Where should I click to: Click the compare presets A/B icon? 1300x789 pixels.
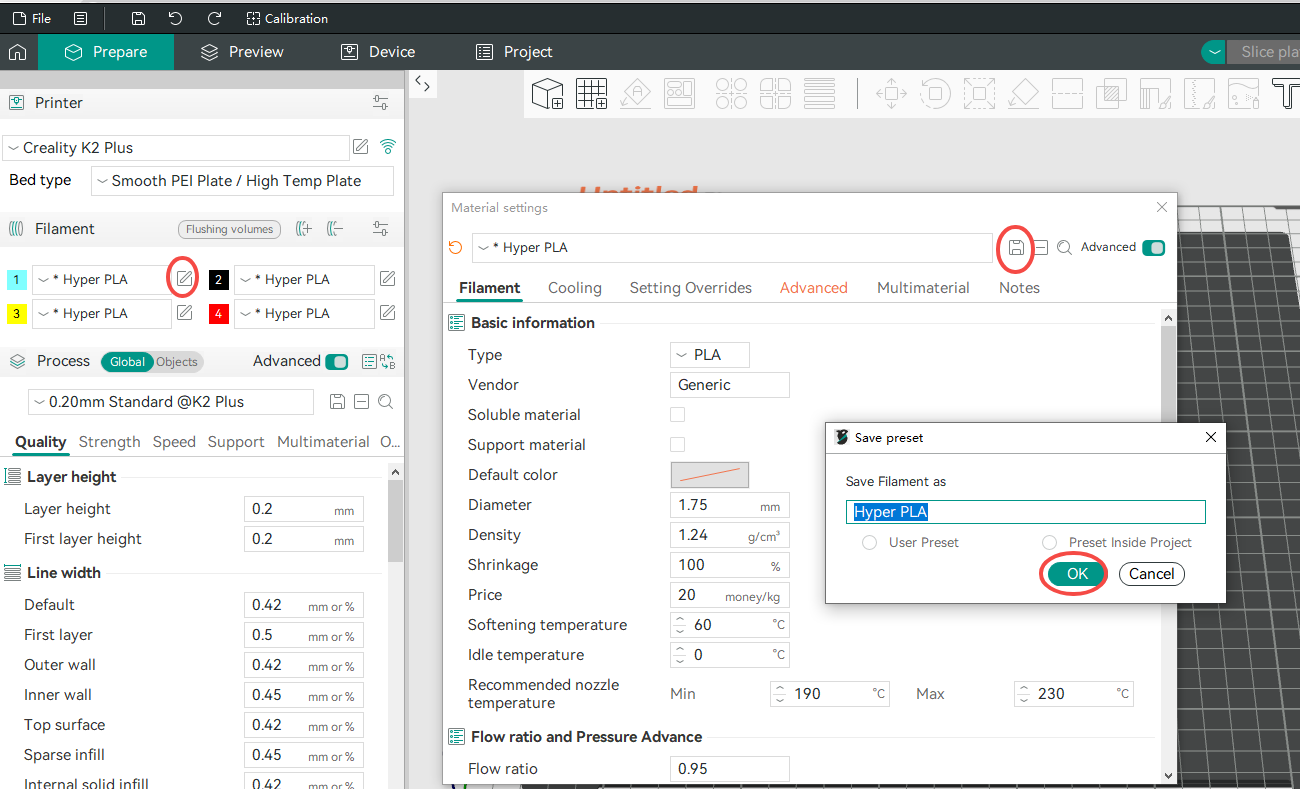click(387, 362)
